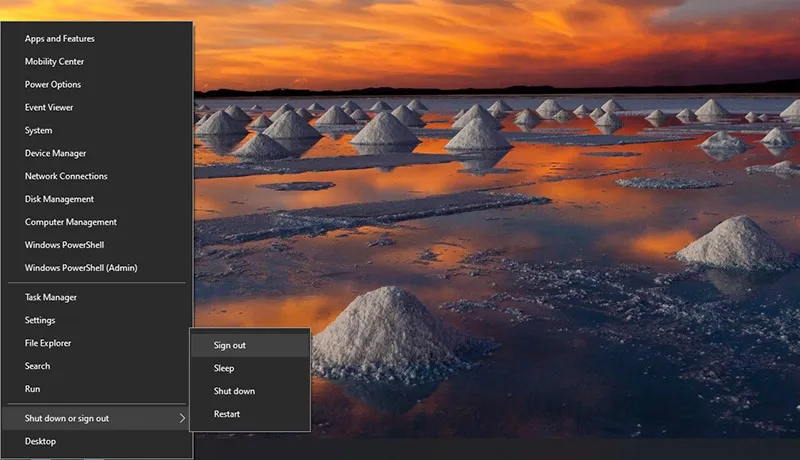Open Settings from the power user menu
800x460 pixels.
(40, 321)
